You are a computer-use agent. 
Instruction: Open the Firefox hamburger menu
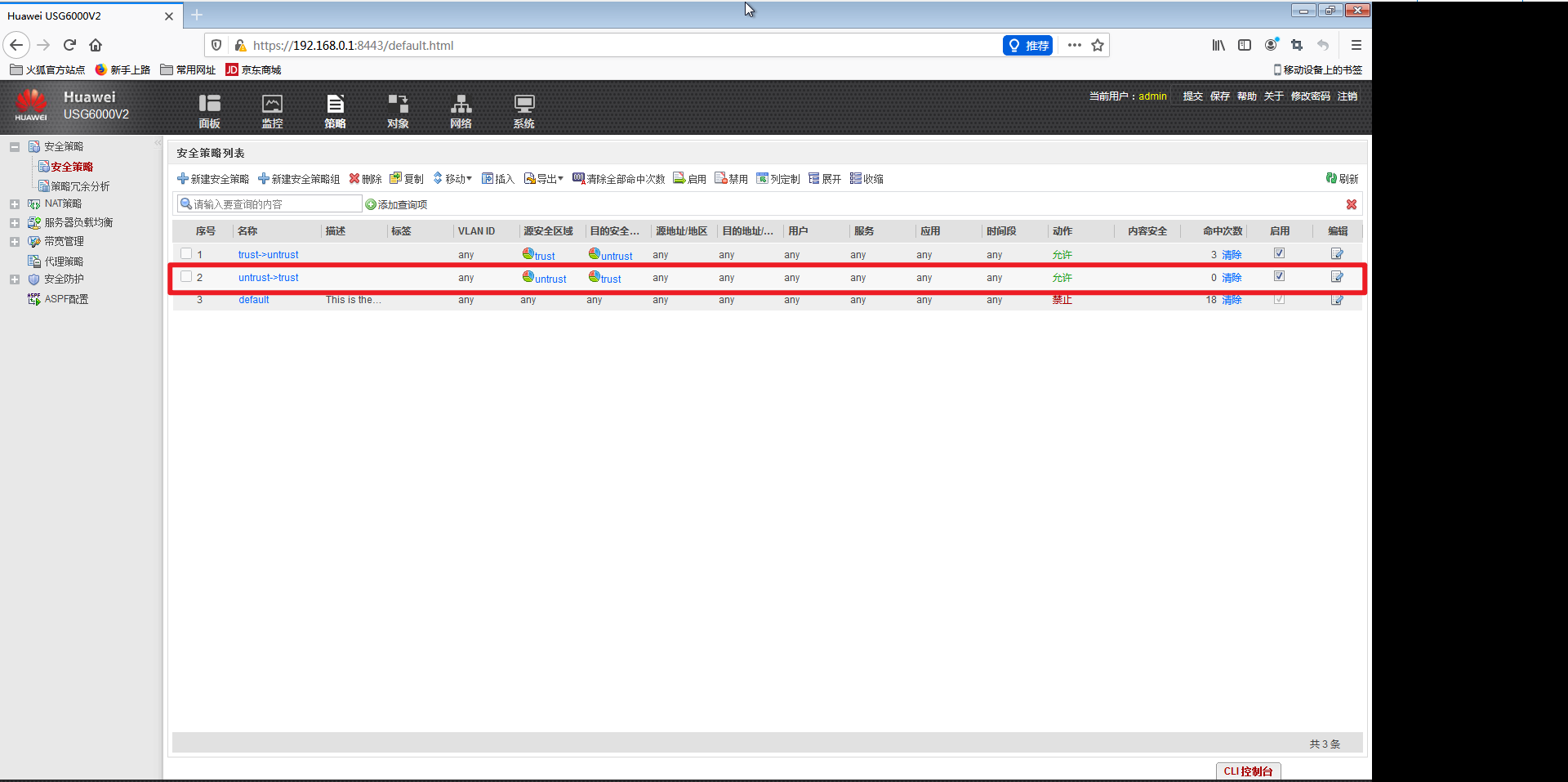pos(1356,45)
